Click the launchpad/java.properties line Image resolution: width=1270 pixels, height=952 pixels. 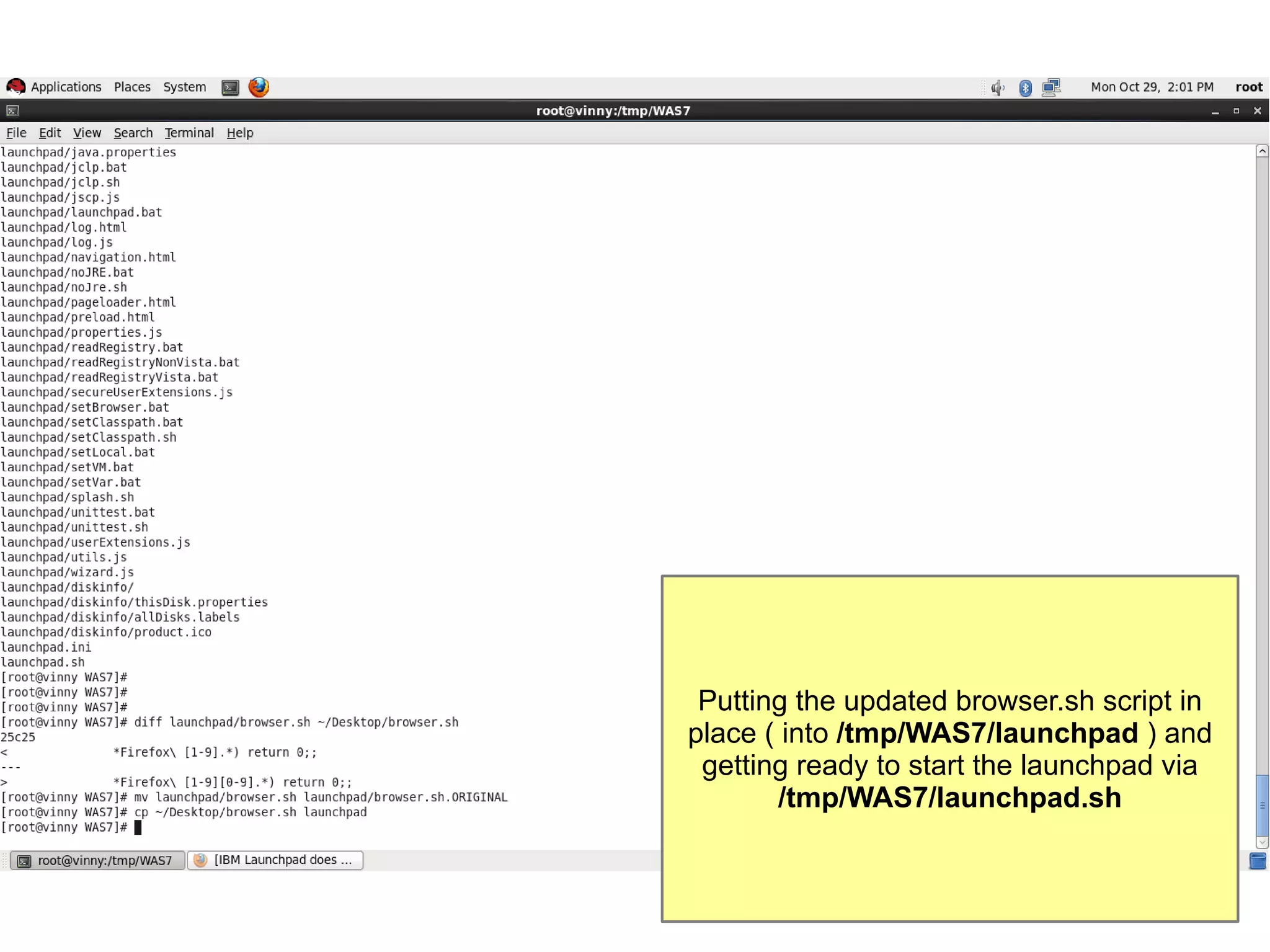[x=89, y=153]
